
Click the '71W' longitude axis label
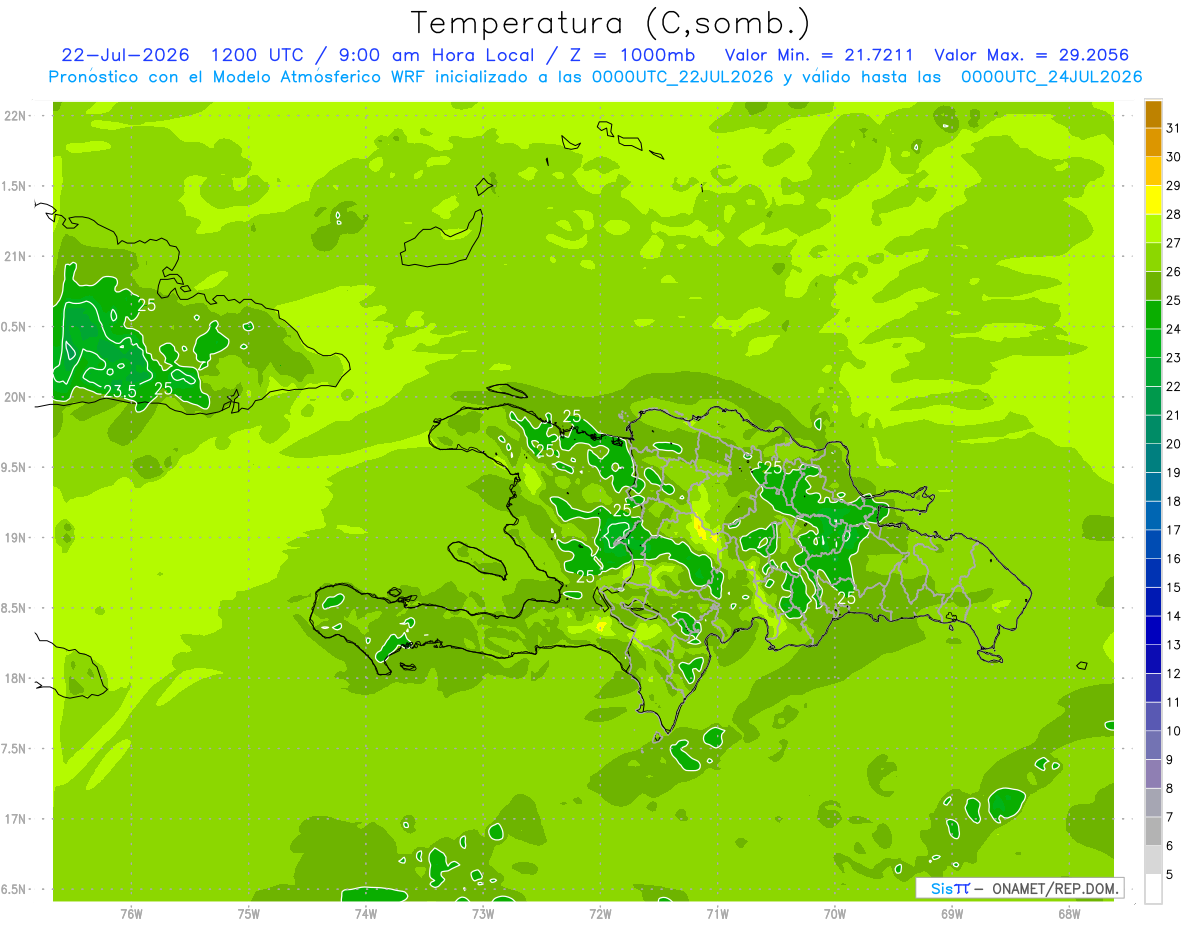click(717, 913)
